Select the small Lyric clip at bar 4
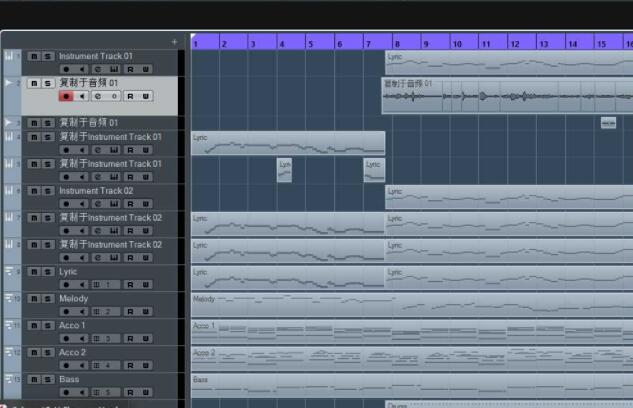Viewport: 633px width, 408px height. tap(285, 170)
